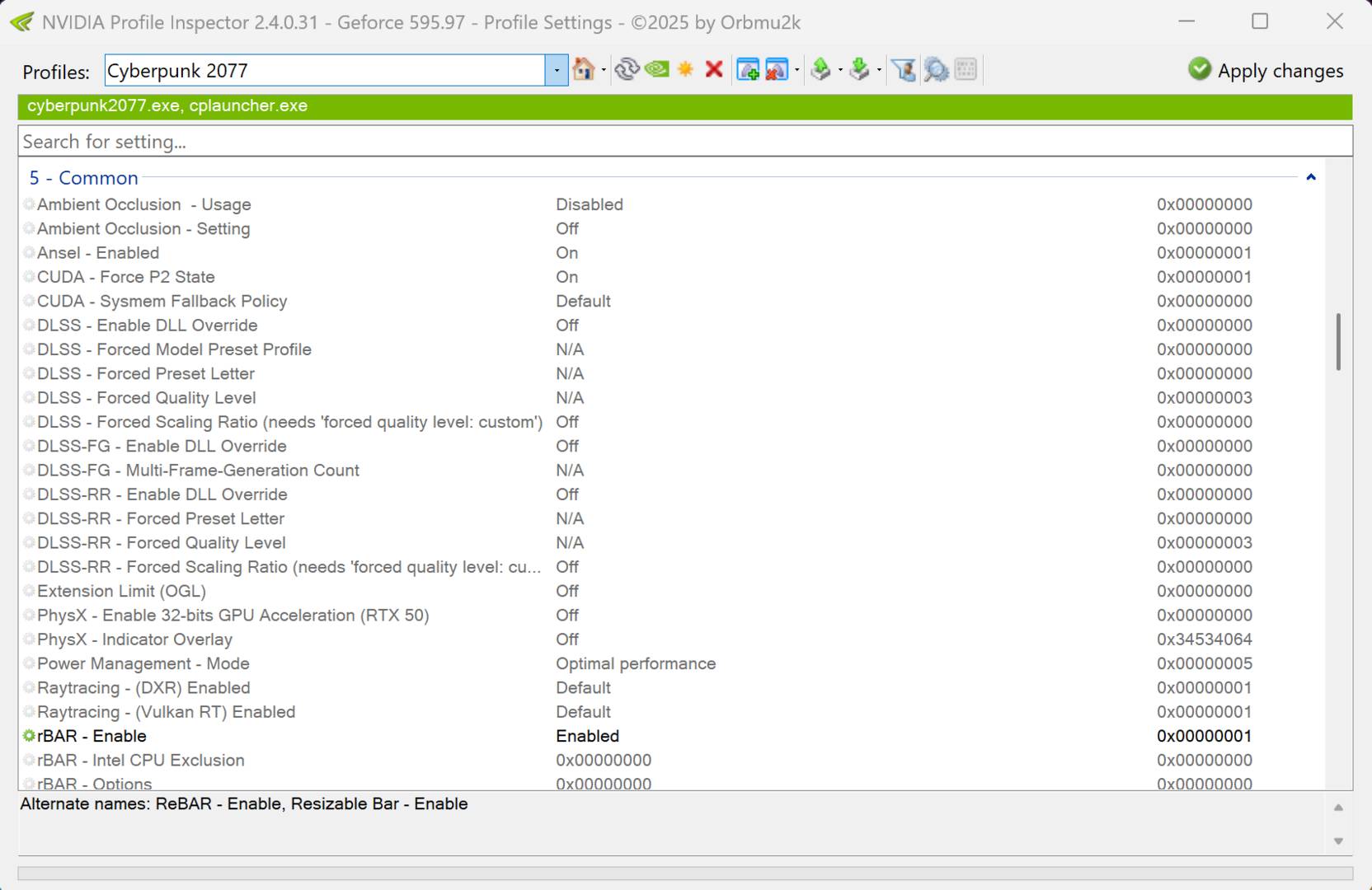Screen dimensions: 1372x890
Task: Toggle visibility of unknown settings
Action: [684, 70]
